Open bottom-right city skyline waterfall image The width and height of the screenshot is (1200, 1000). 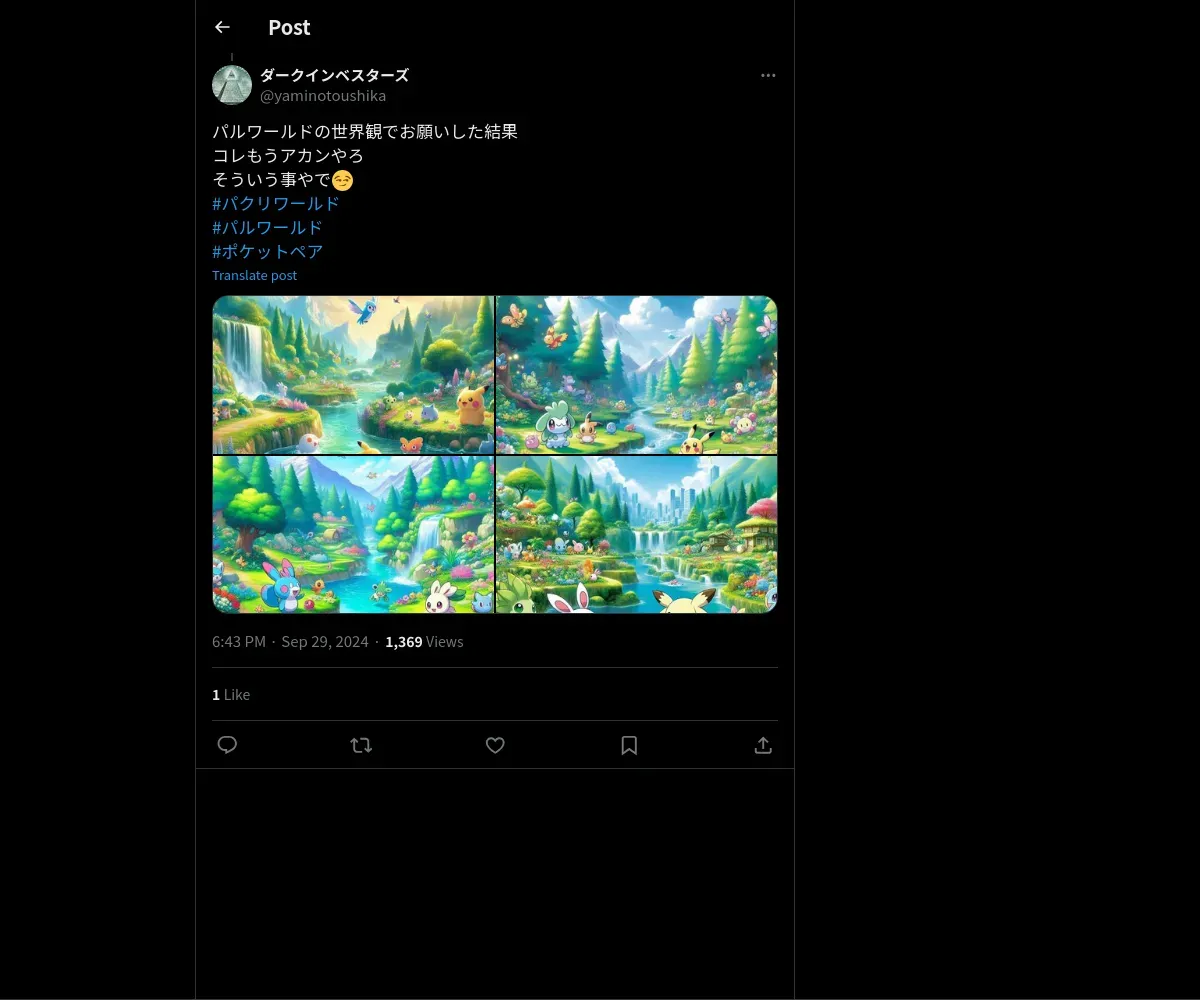pyautogui.click(x=637, y=534)
